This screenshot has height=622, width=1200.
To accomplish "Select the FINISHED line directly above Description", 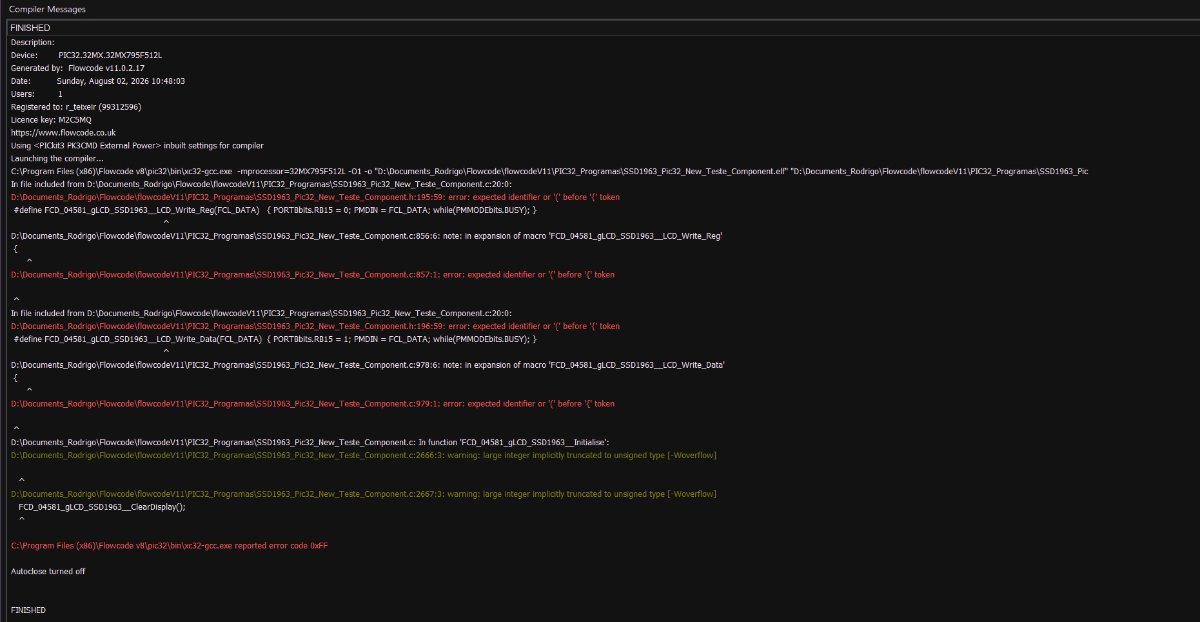I will pyautogui.click(x=30, y=28).
